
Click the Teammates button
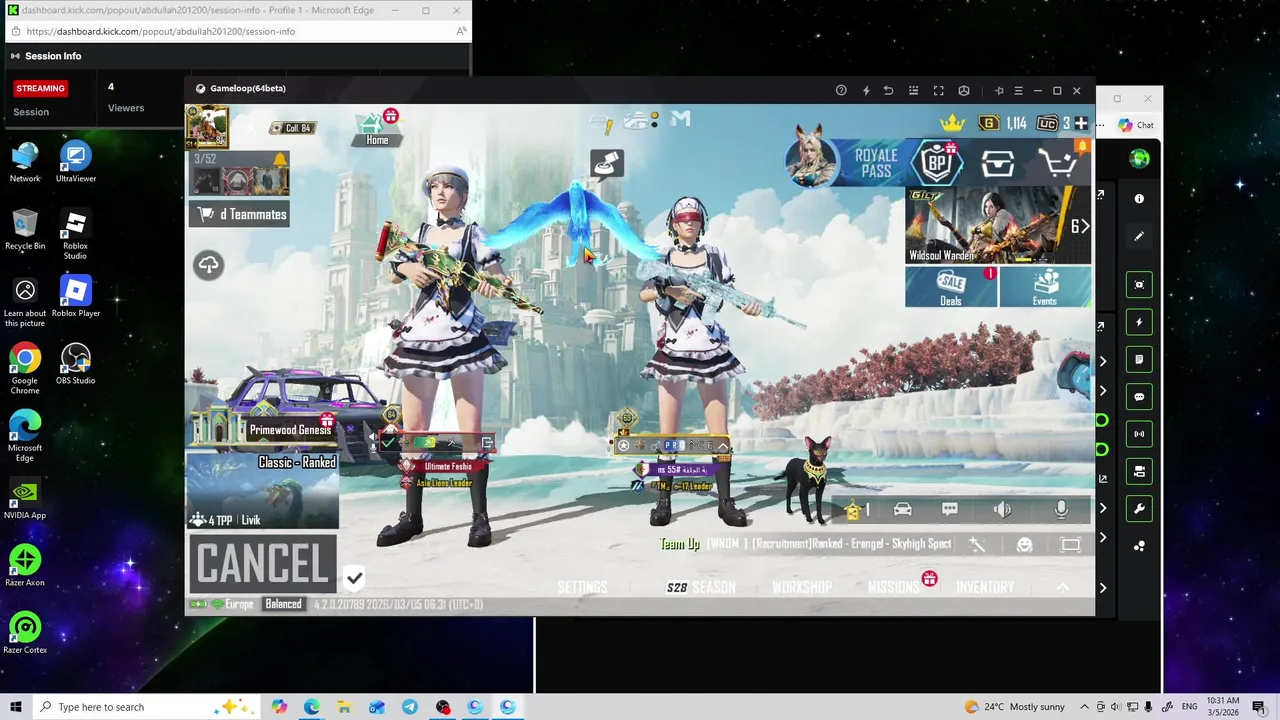[x=240, y=214]
